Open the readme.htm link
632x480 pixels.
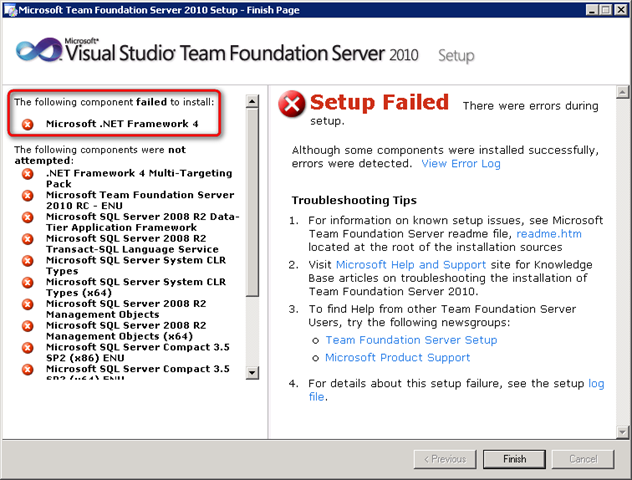point(548,234)
